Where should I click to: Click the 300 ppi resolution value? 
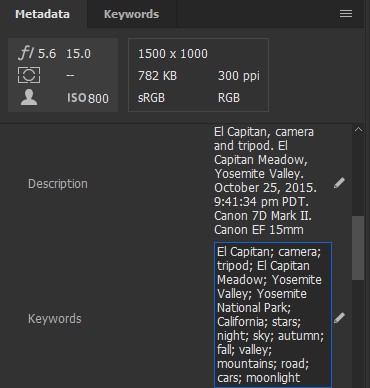(x=239, y=76)
